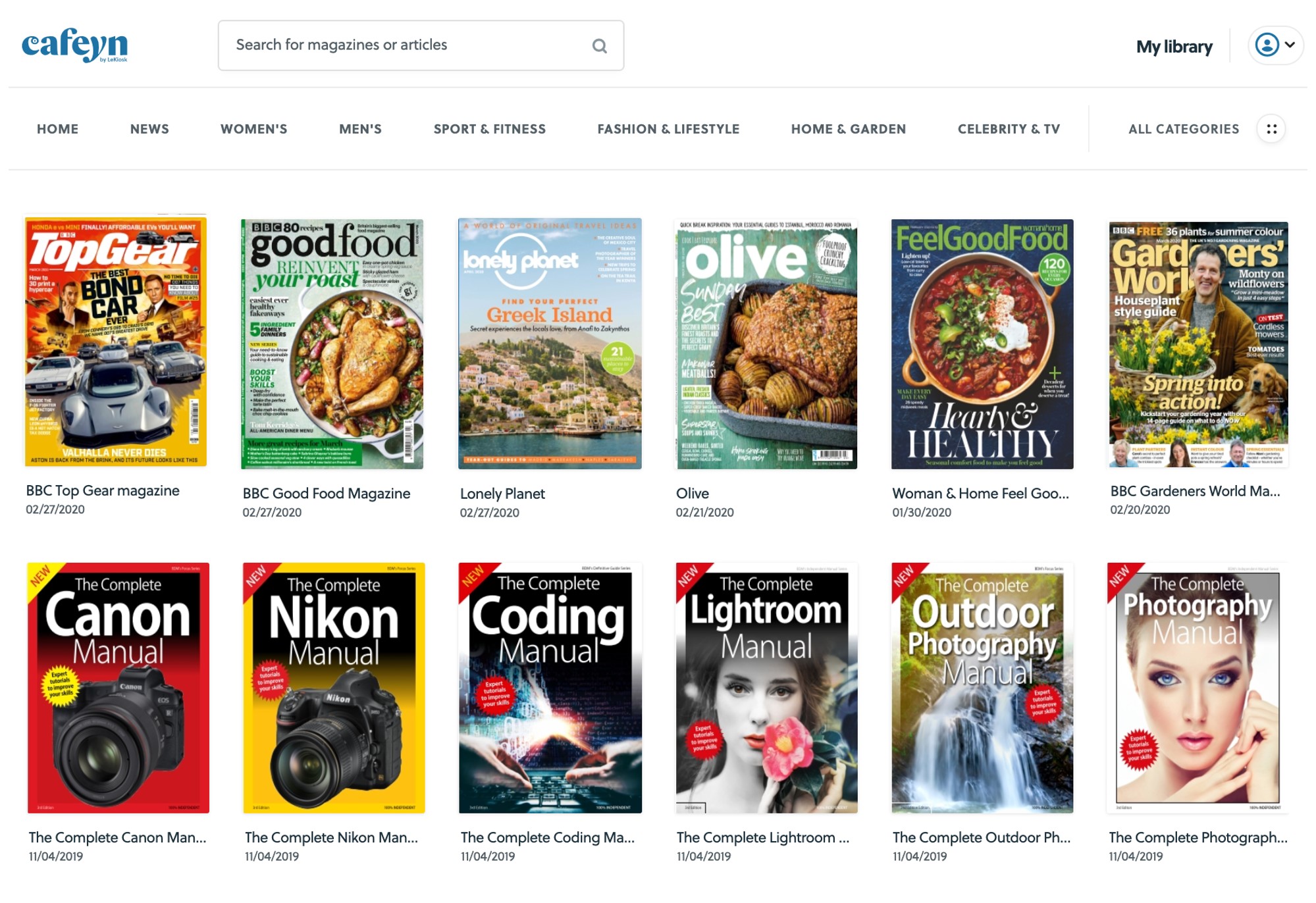1316x903 pixels.
Task: Open BBC Top Gear magazine cover
Action: coord(116,342)
